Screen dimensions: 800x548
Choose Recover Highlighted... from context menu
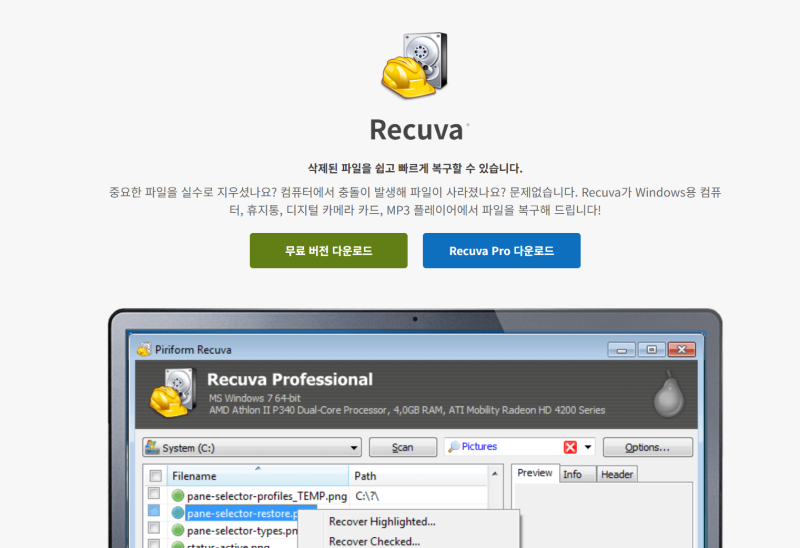click(382, 521)
